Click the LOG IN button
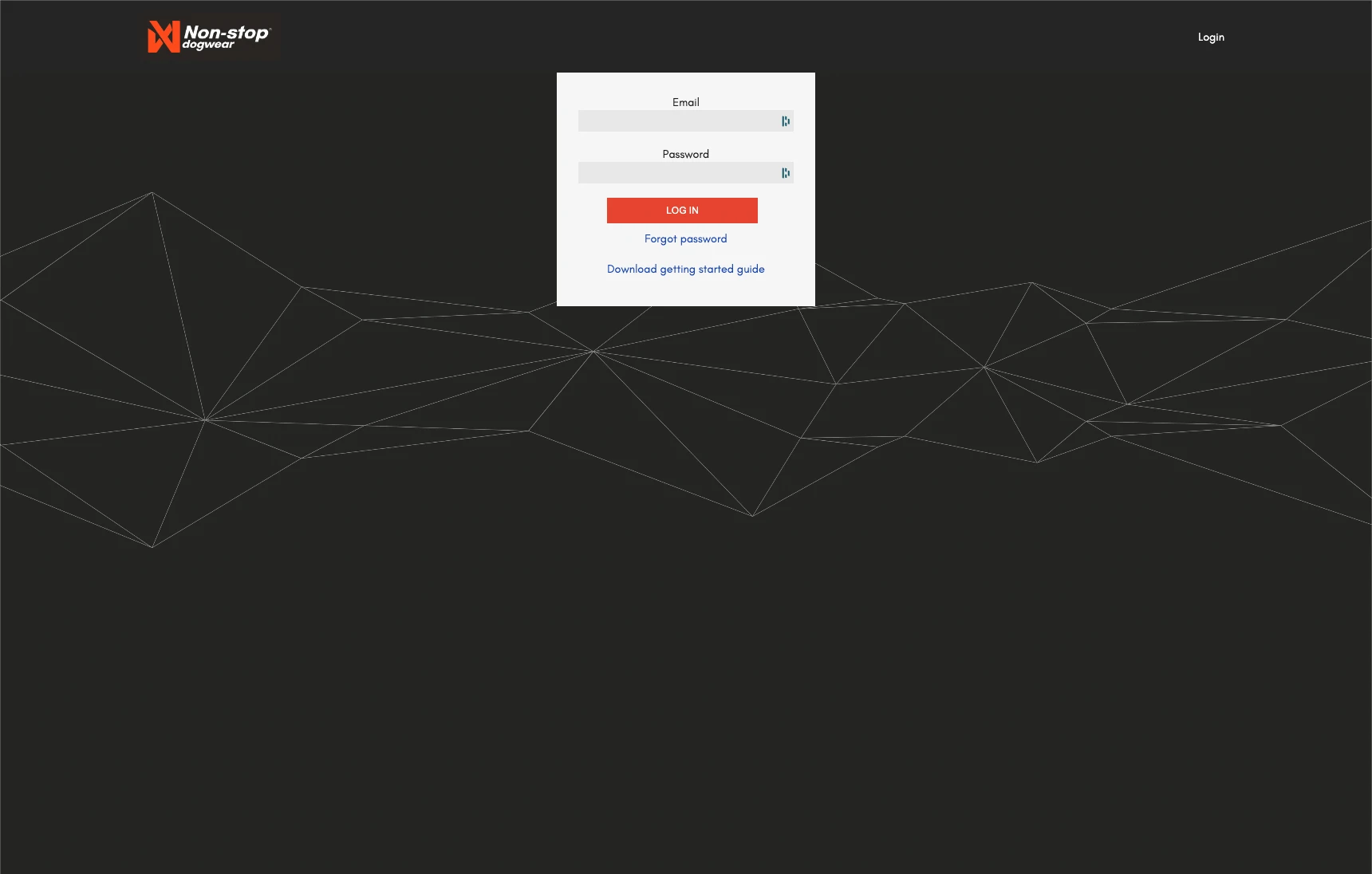 tap(681, 210)
